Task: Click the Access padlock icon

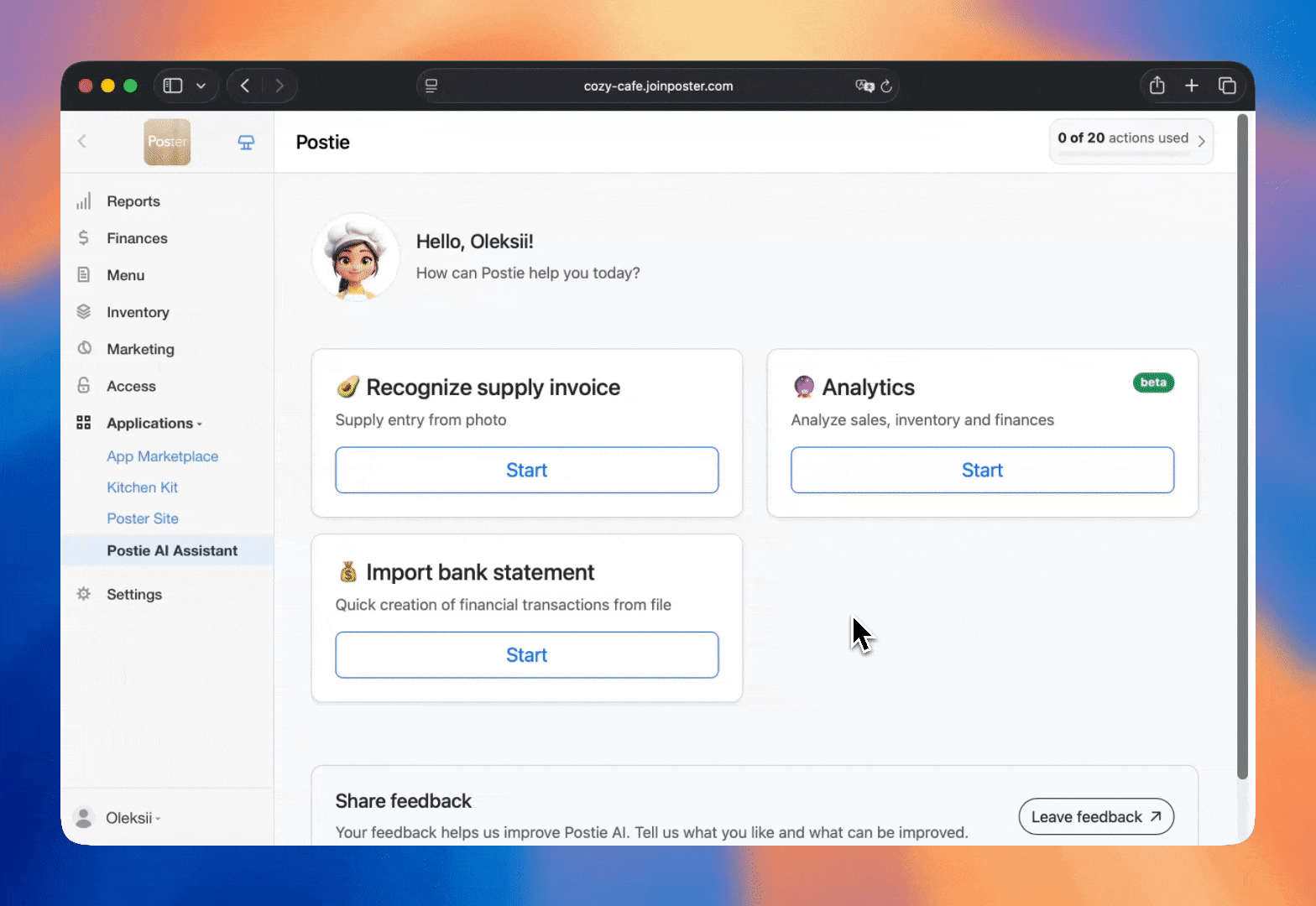Action: [84, 386]
